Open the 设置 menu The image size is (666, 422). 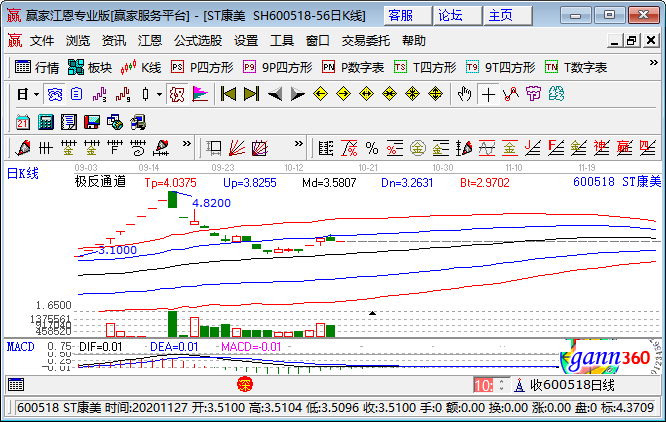246,41
